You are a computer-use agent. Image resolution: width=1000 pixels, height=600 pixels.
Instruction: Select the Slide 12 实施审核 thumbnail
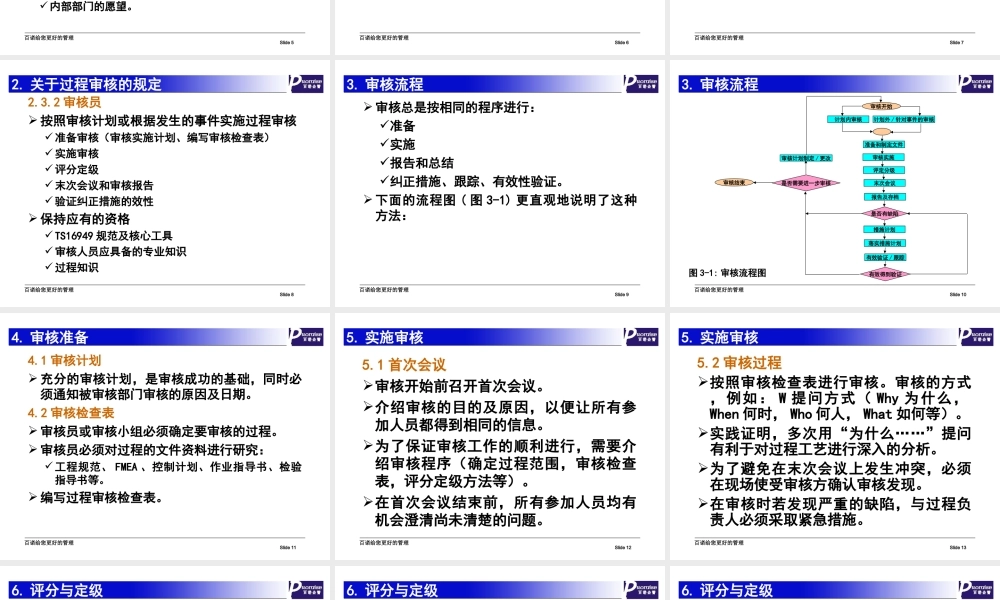click(500, 440)
